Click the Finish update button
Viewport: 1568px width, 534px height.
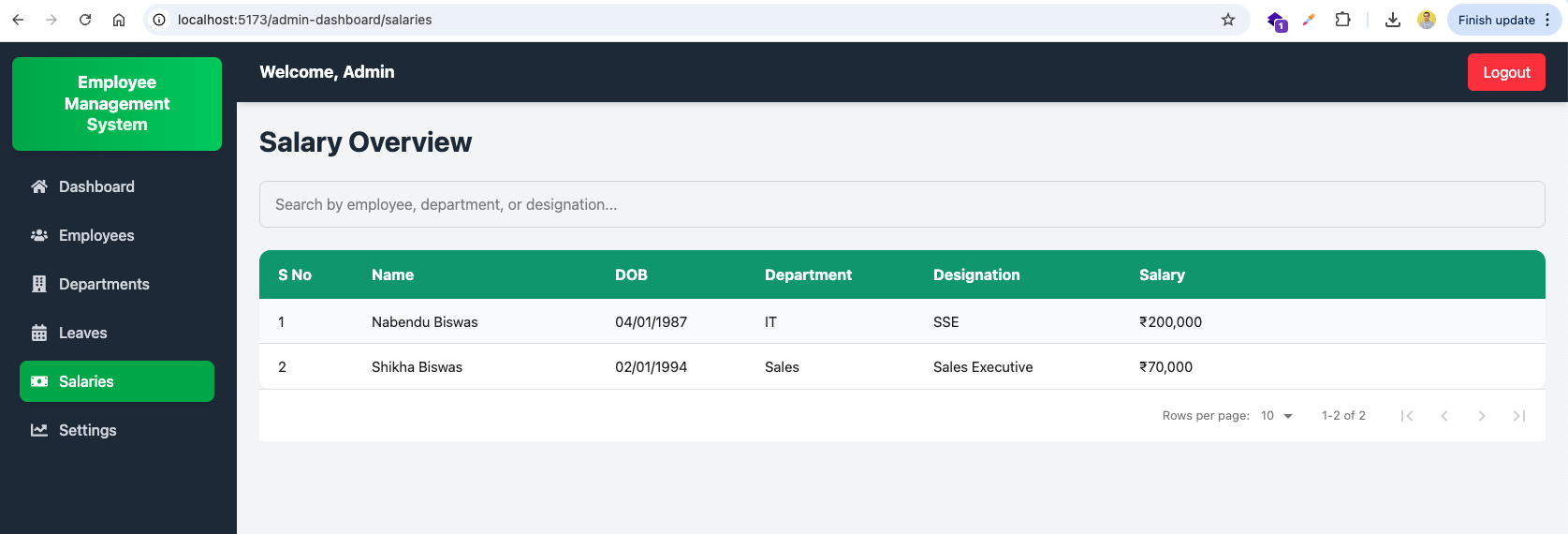click(1496, 20)
